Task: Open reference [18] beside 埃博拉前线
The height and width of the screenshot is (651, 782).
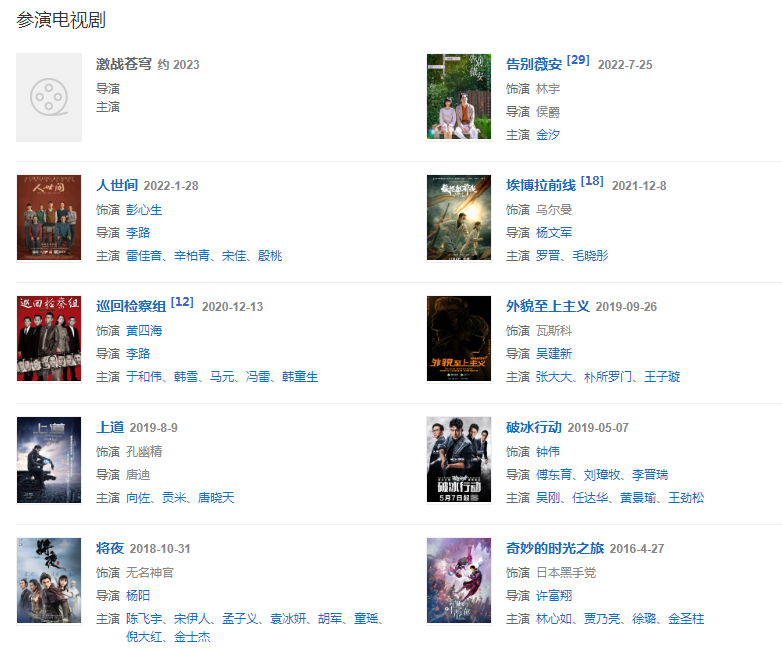Action: click(x=592, y=181)
